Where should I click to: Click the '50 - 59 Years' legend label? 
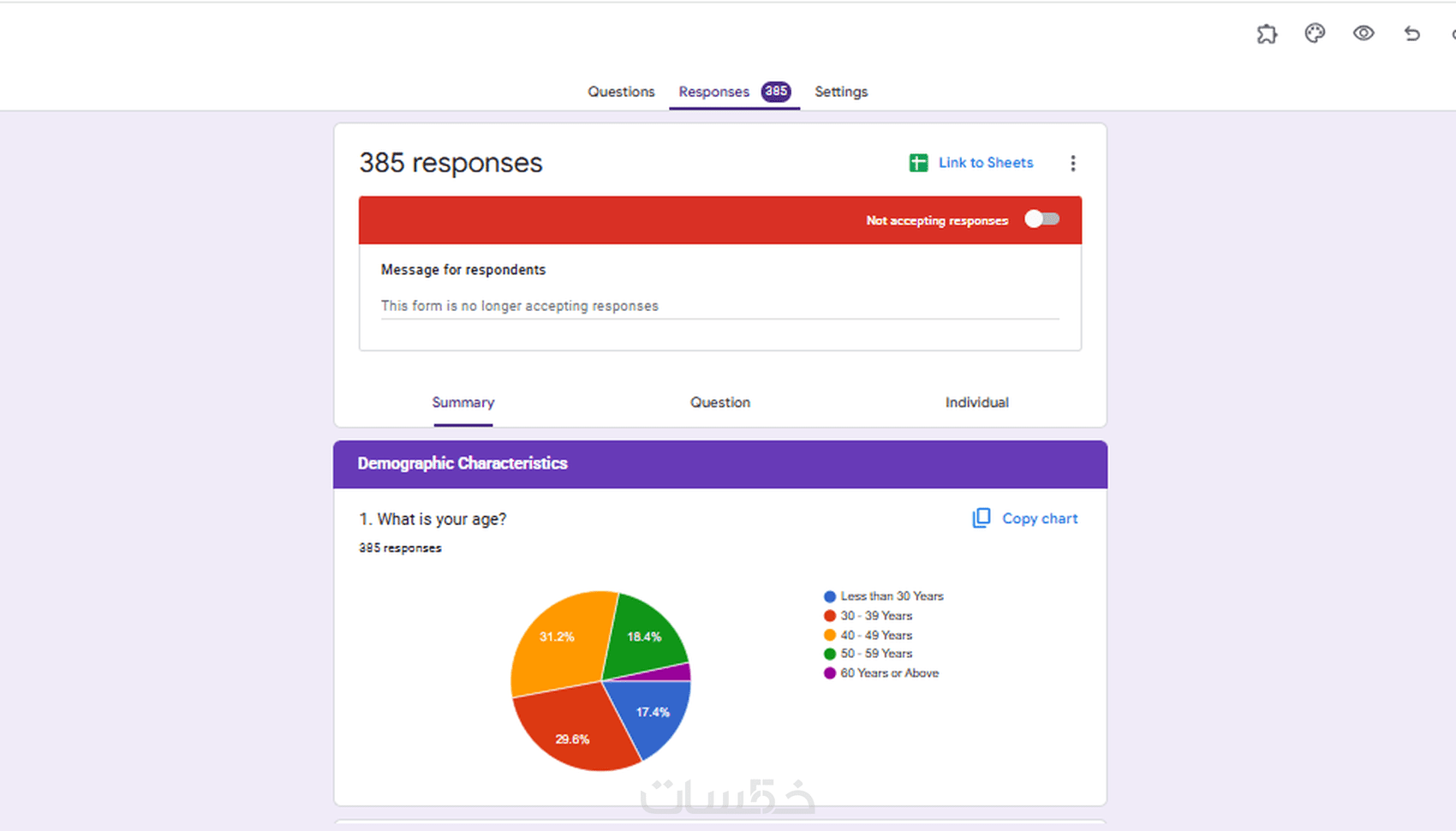pyautogui.click(x=876, y=654)
